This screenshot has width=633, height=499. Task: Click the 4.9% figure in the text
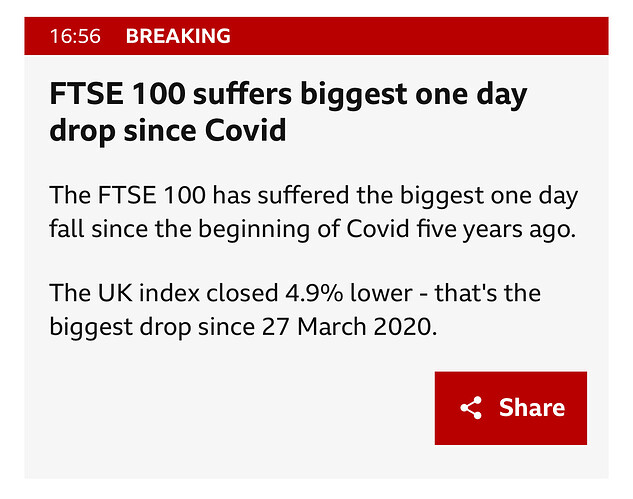(x=314, y=293)
